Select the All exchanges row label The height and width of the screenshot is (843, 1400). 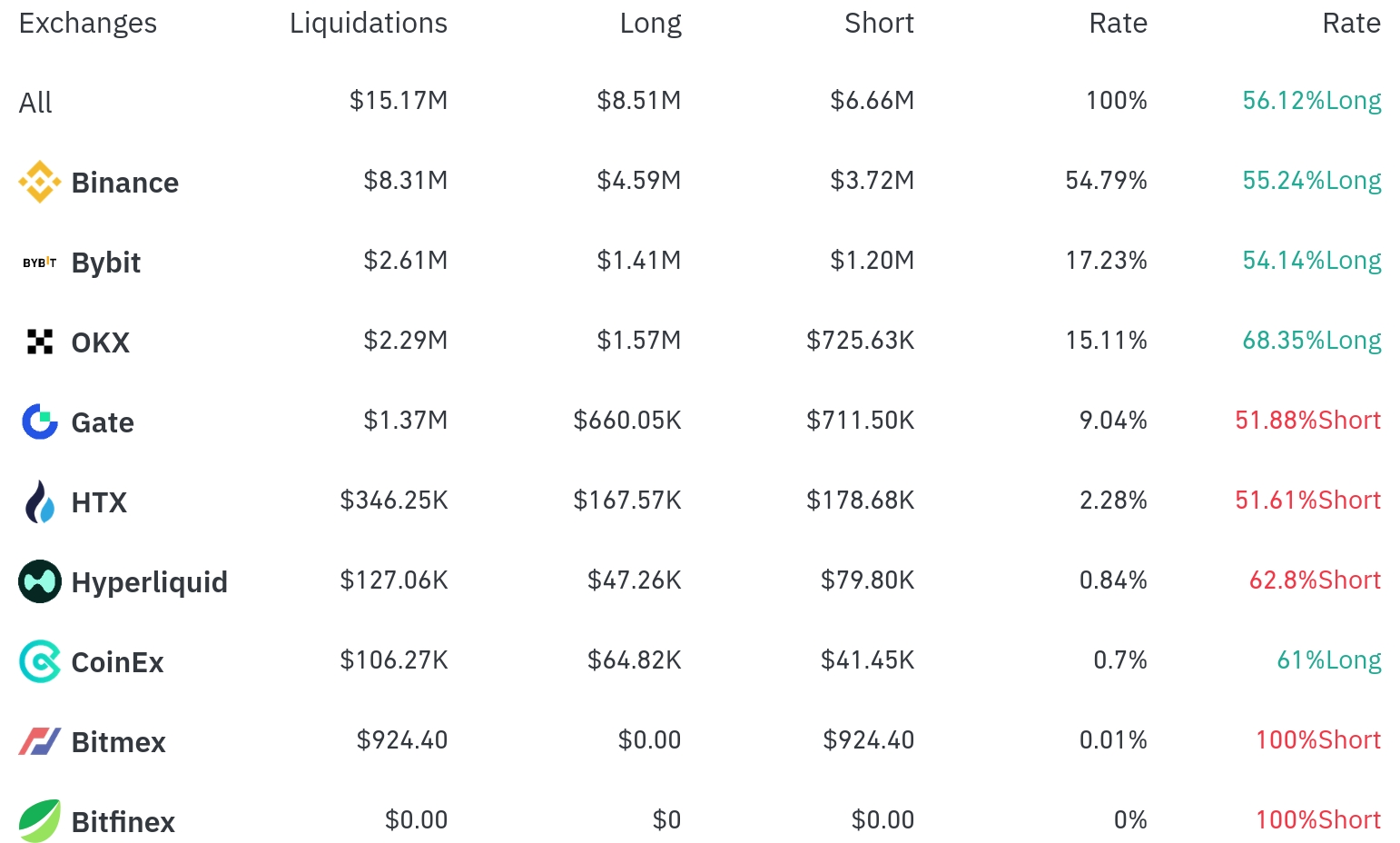(x=35, y=103)
